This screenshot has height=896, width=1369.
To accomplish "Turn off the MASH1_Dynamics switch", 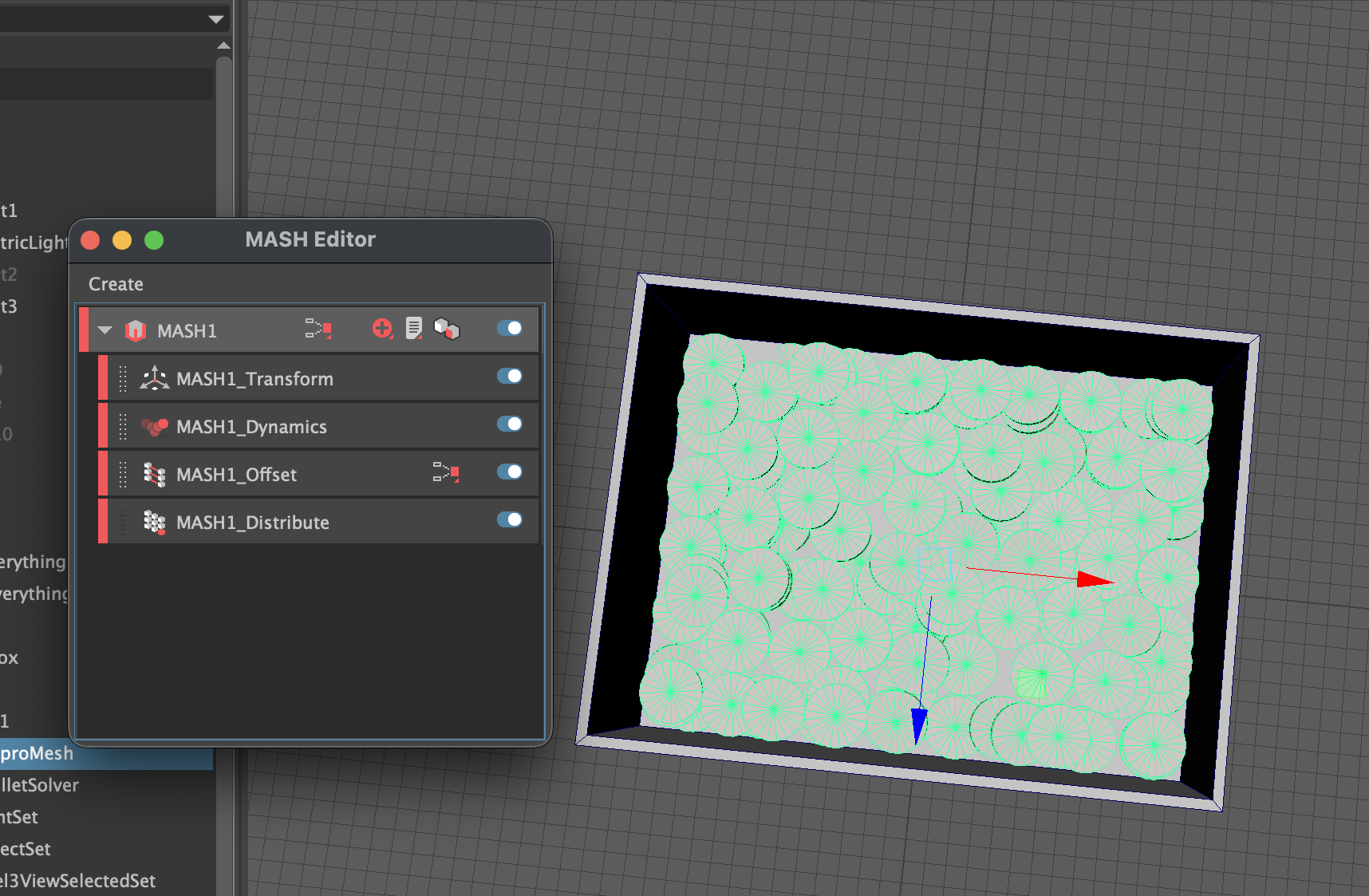I will [x=509, y=424].
